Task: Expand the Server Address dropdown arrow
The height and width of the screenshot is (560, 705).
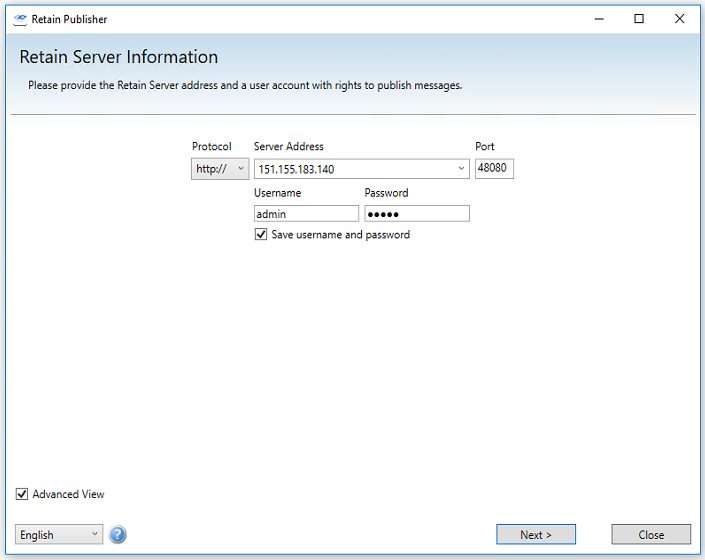Action: (461, 169)
